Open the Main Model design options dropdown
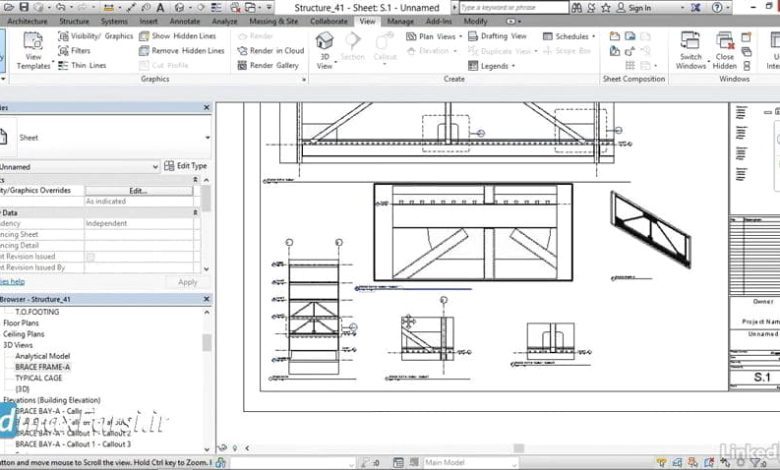Viewport: 780px width, 470px height. (x=470, y=463)
